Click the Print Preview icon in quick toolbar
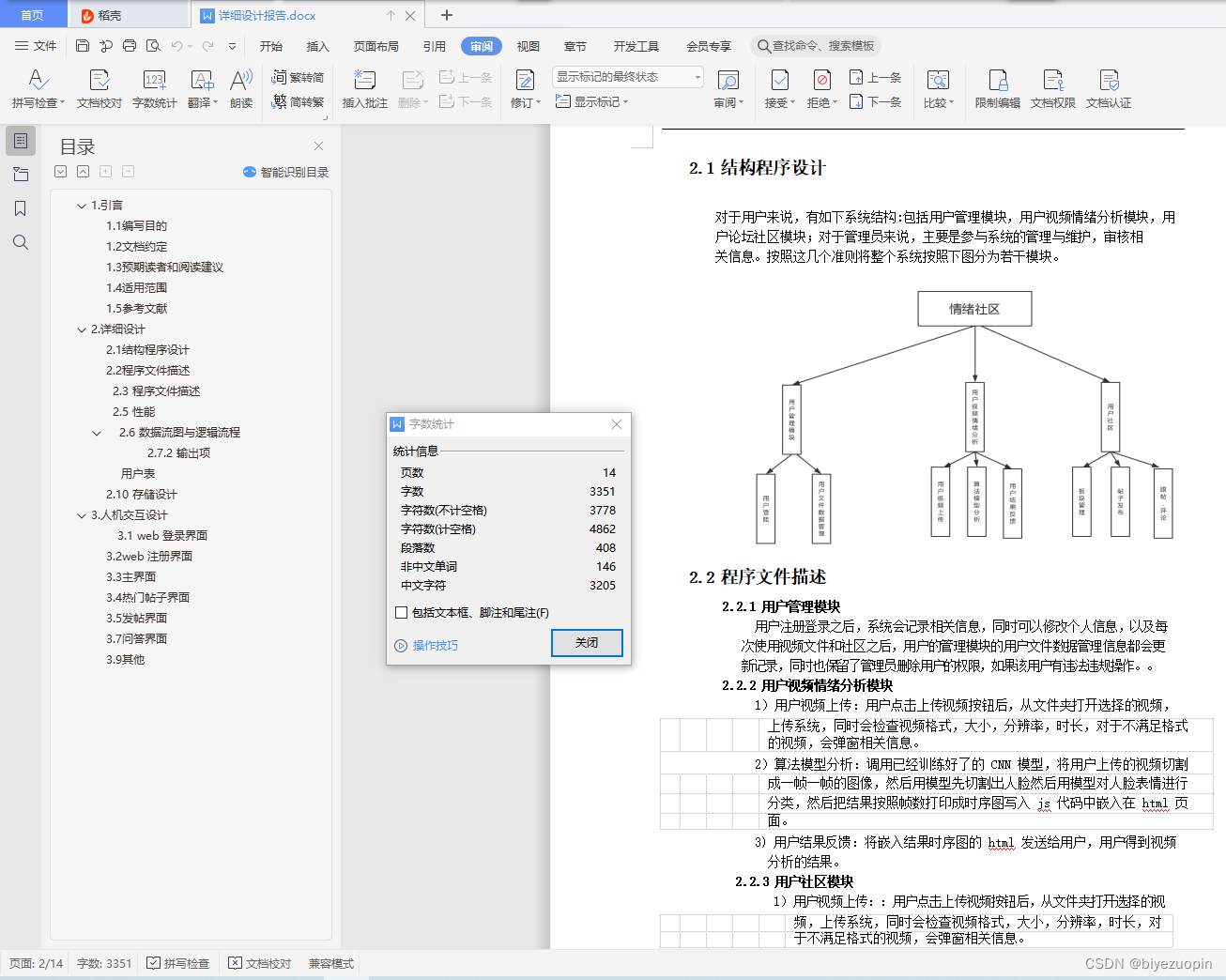Image resolution: width=1226 pixels, height=980 pixels. (153, 45)
